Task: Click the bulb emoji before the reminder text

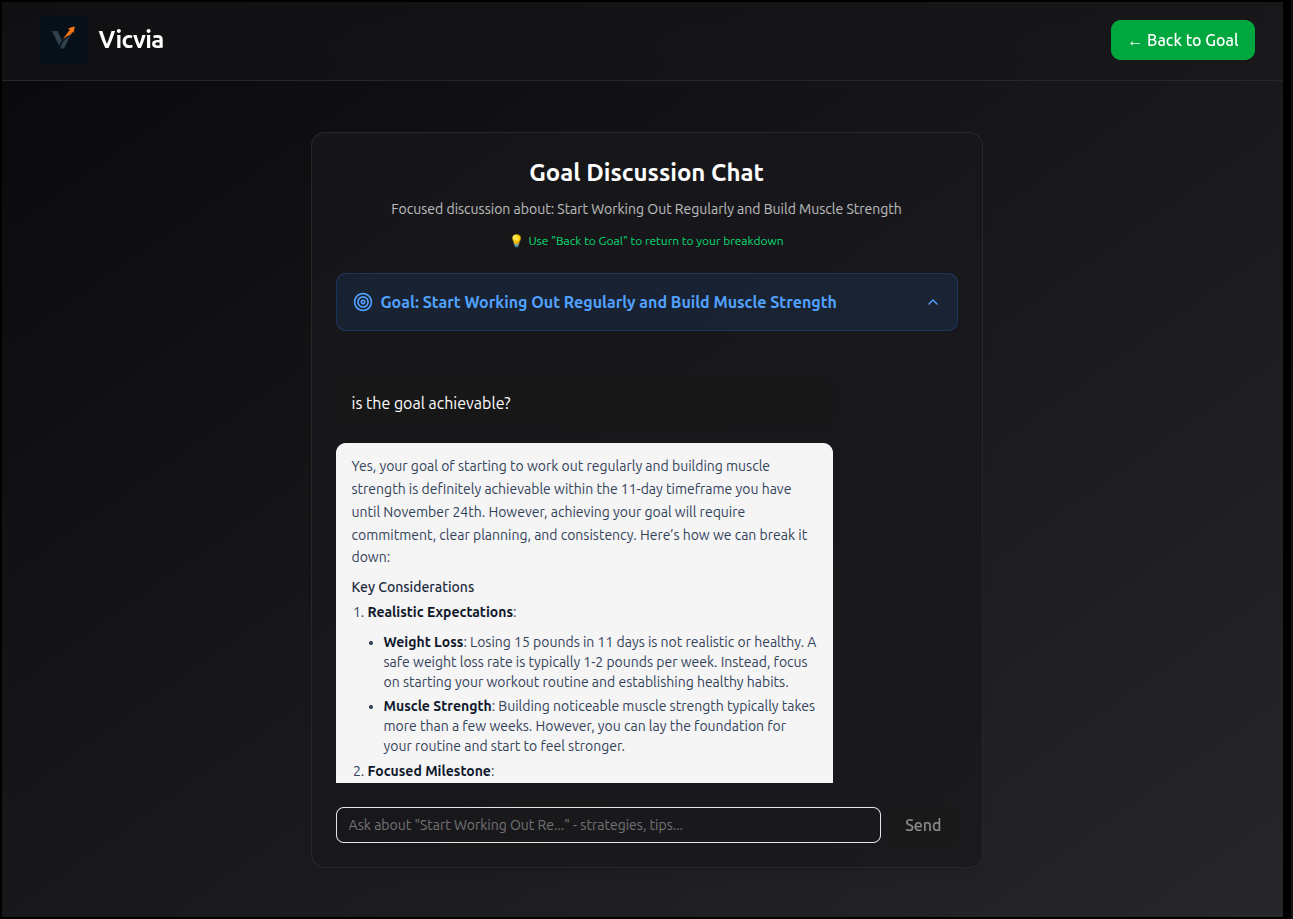Action: tap(516, 240)
